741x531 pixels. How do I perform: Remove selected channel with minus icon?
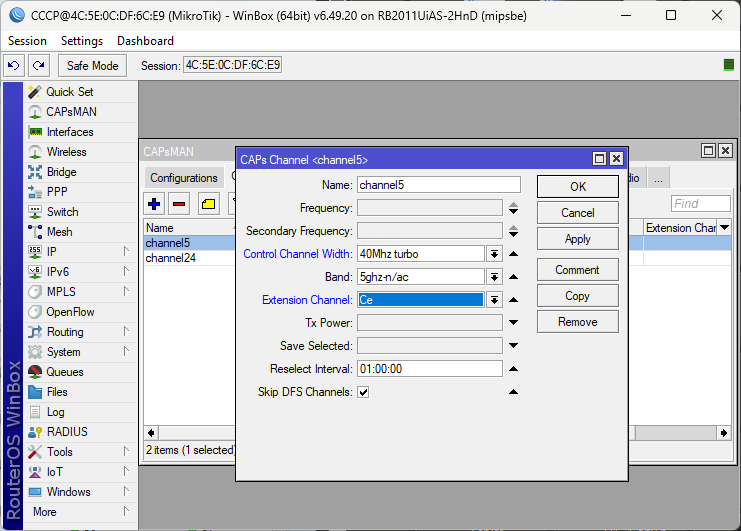tap(179, 204)
